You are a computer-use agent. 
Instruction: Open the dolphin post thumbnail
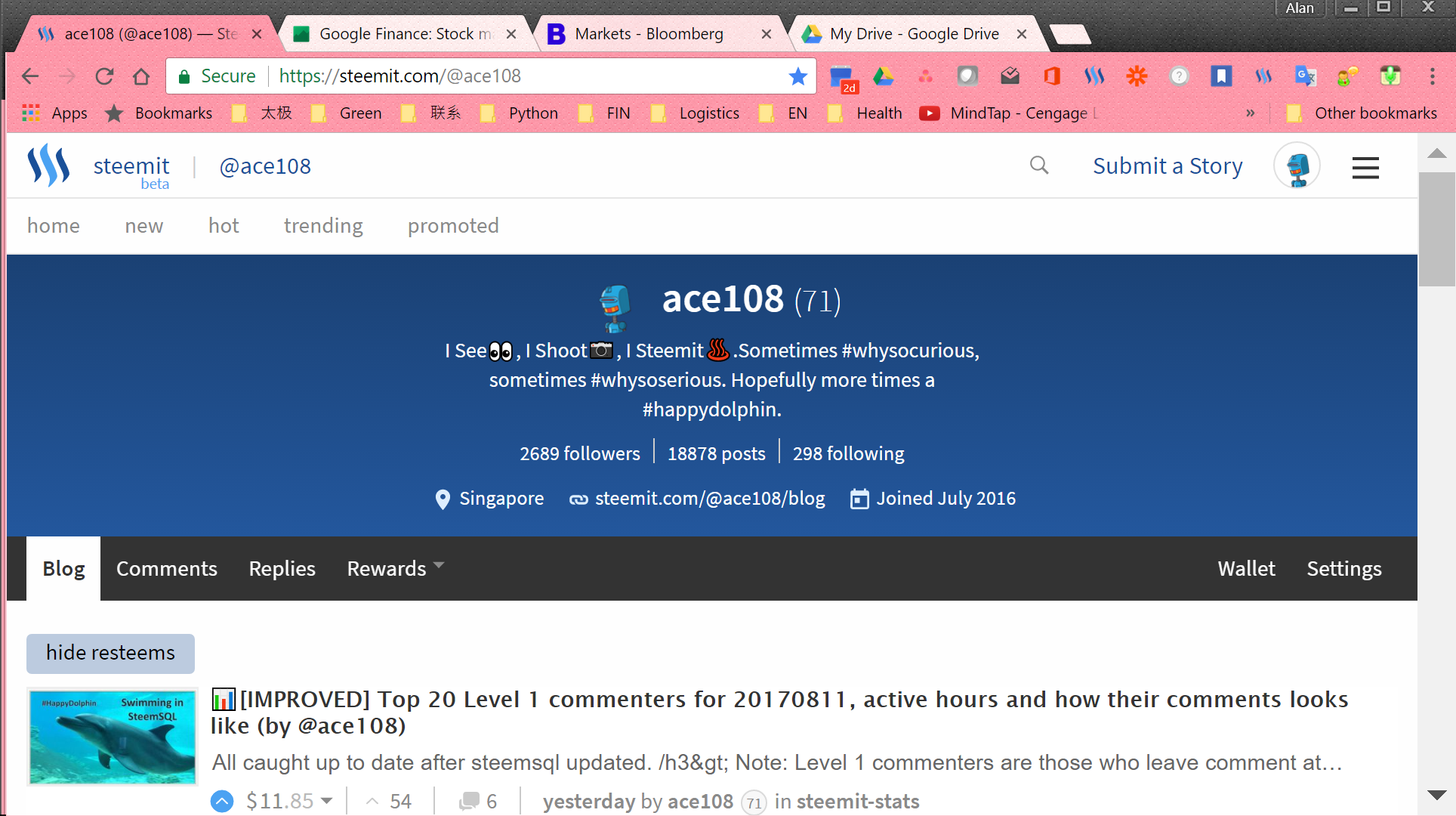click(x=112, y=737)
